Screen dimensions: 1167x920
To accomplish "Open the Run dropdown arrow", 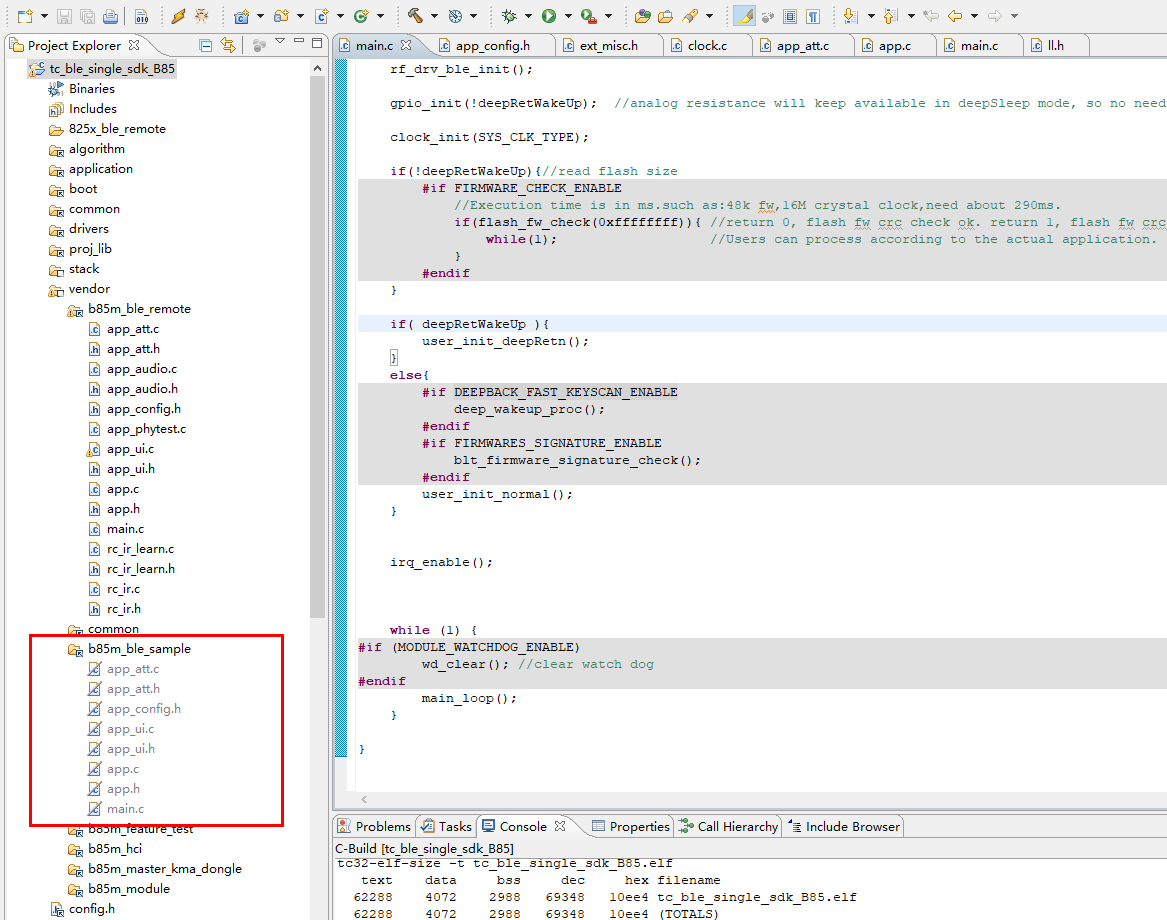I will tap(567, 16).
